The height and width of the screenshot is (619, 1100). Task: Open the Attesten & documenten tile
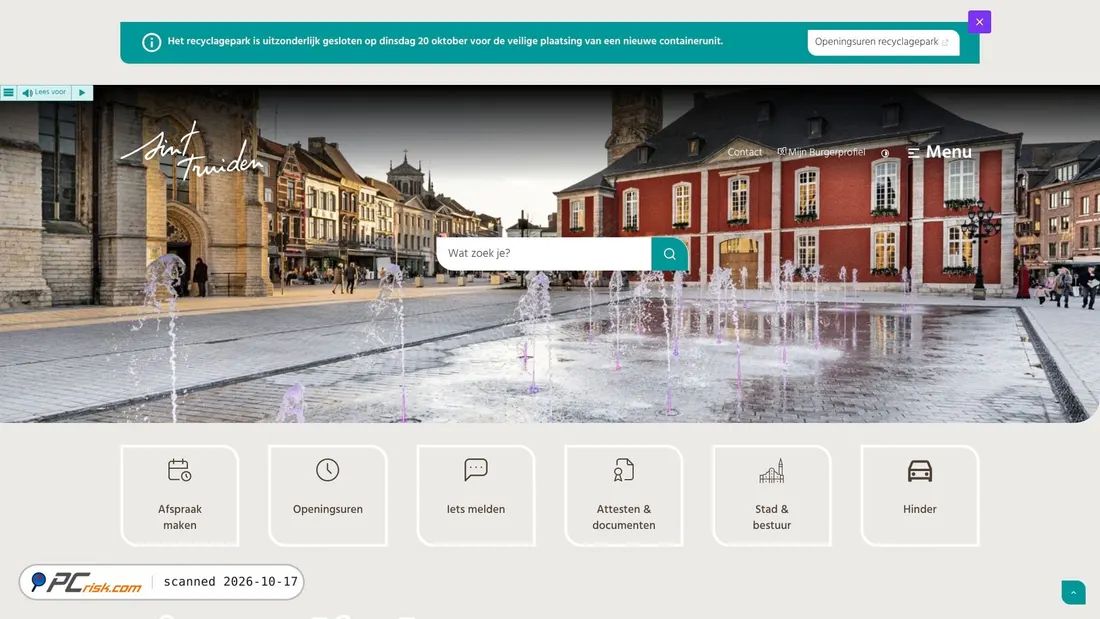624,495
